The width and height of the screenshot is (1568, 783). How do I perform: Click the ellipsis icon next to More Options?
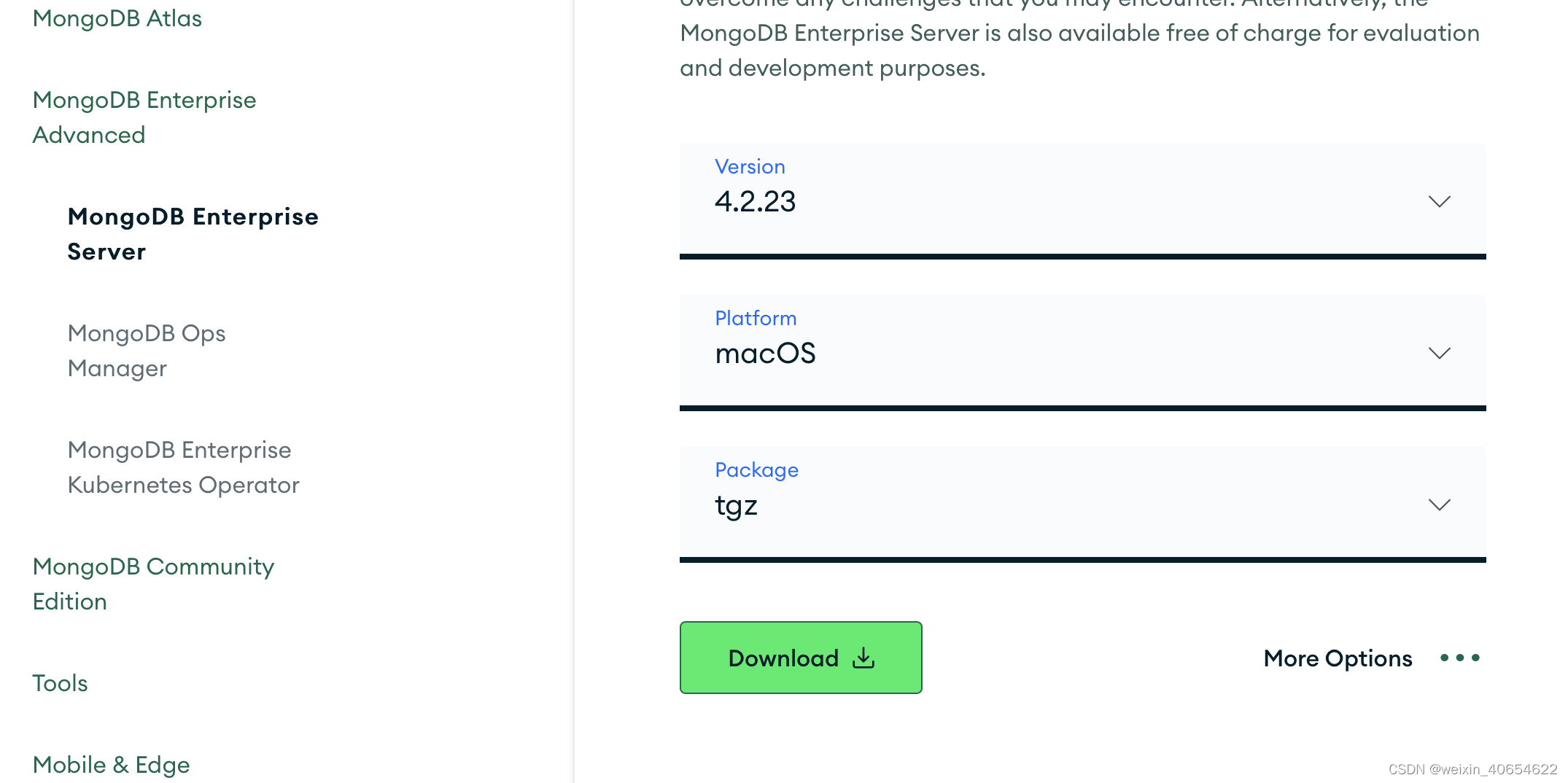coord(1459,658)
